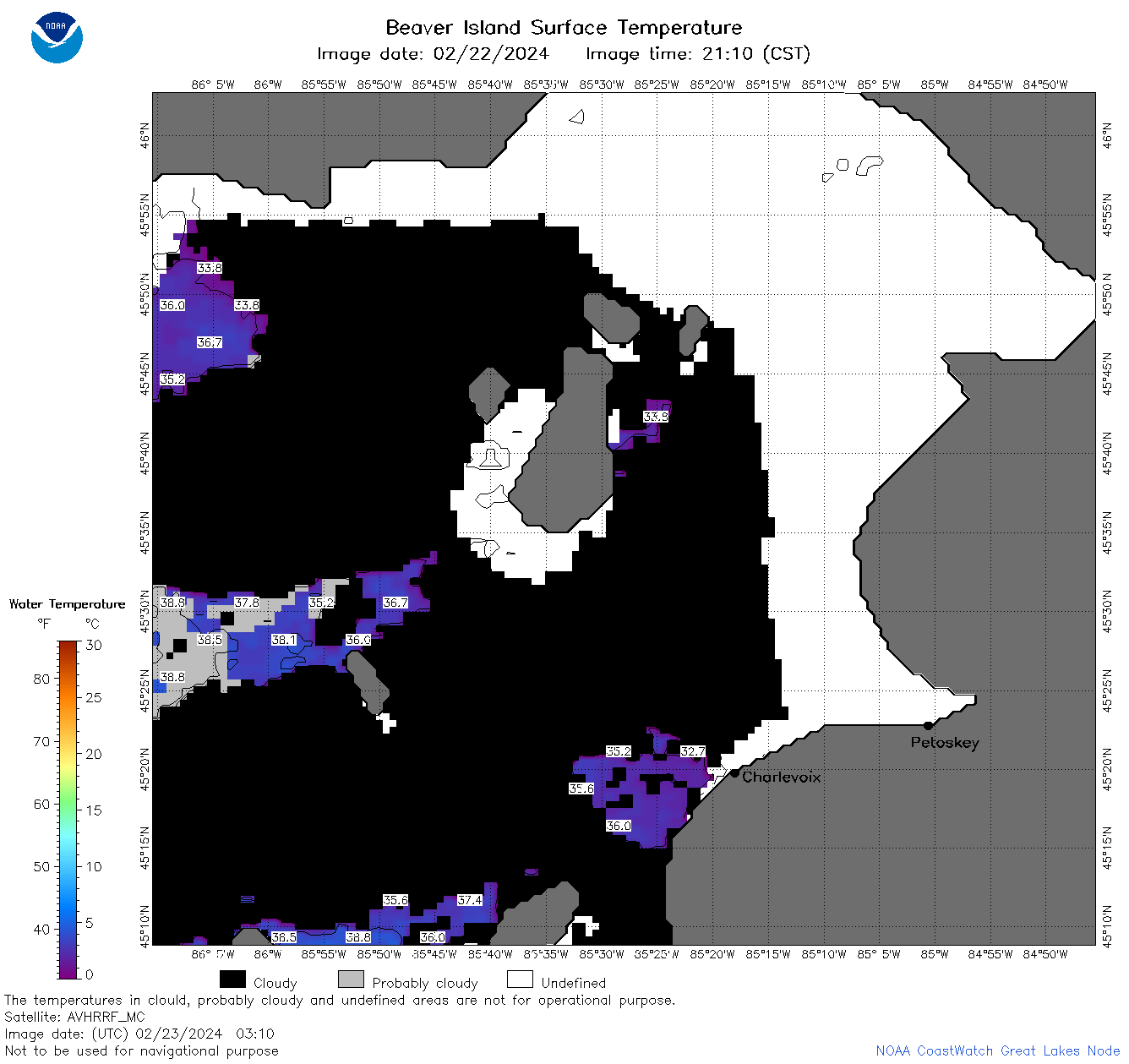Click the Image time 21:10 (CST) text
Image resolution: width=1129 pixels, height=1064 pixels.
(x=698, y=54)
